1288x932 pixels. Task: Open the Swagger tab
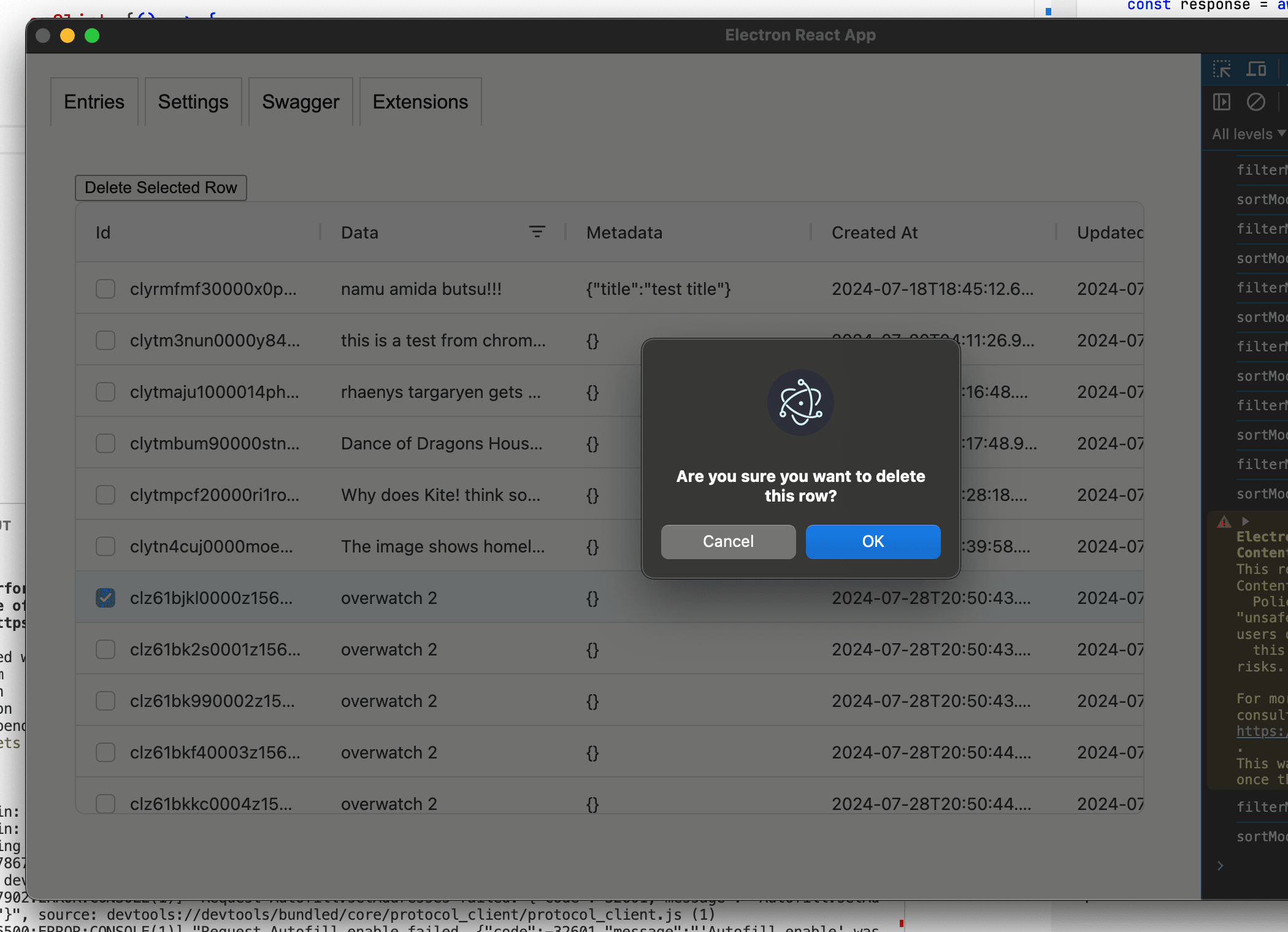pyautogui.click(x=301, y=102)
